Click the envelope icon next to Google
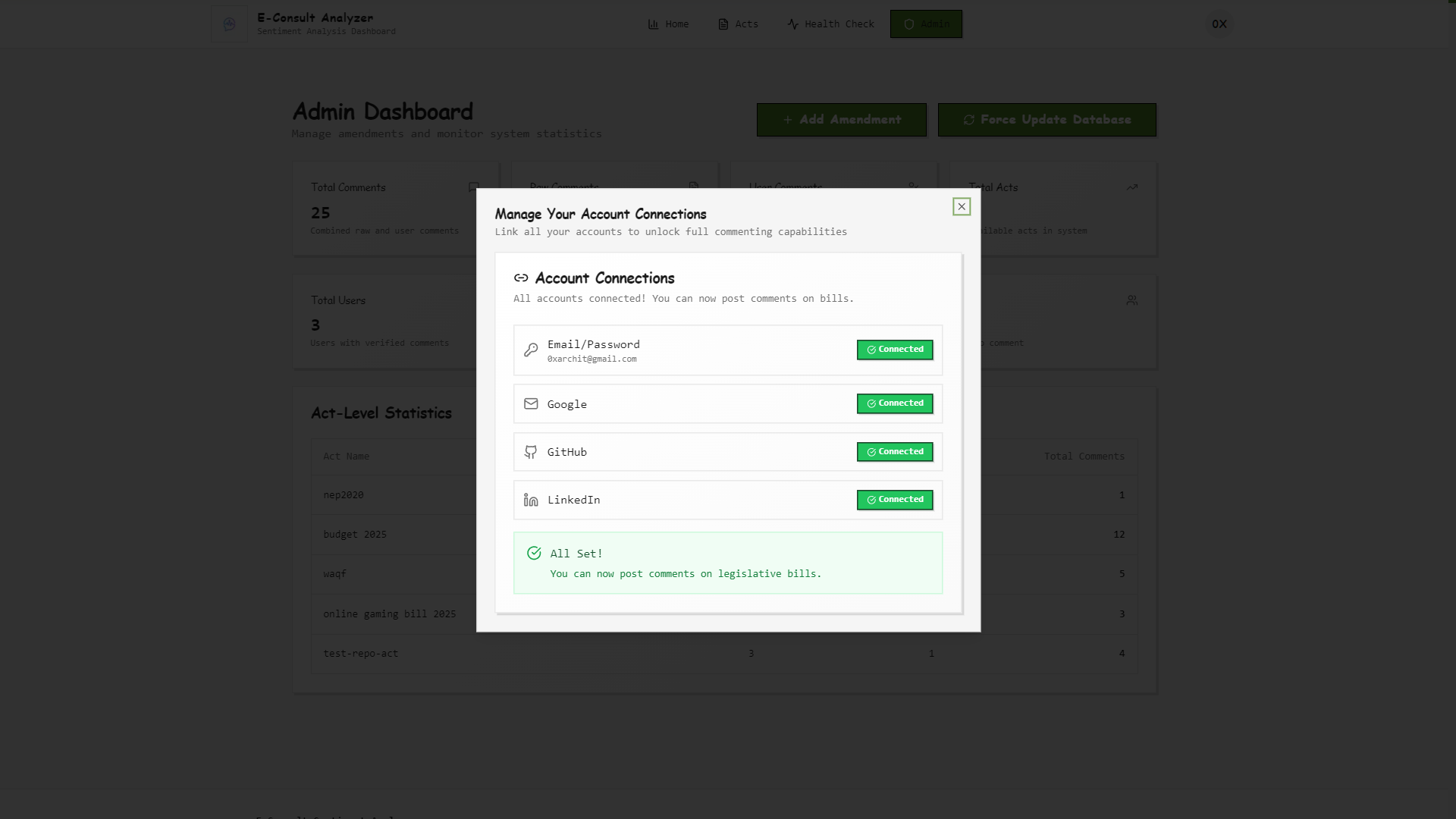The width and height of the screenshot is (1456, 819). (x=530, y=403)
